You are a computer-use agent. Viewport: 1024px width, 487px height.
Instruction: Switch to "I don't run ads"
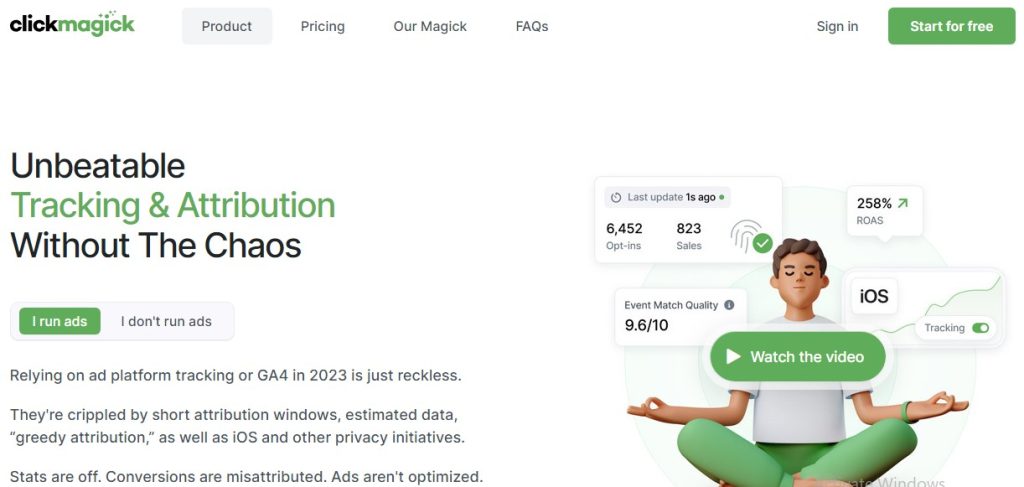(166, 321)
